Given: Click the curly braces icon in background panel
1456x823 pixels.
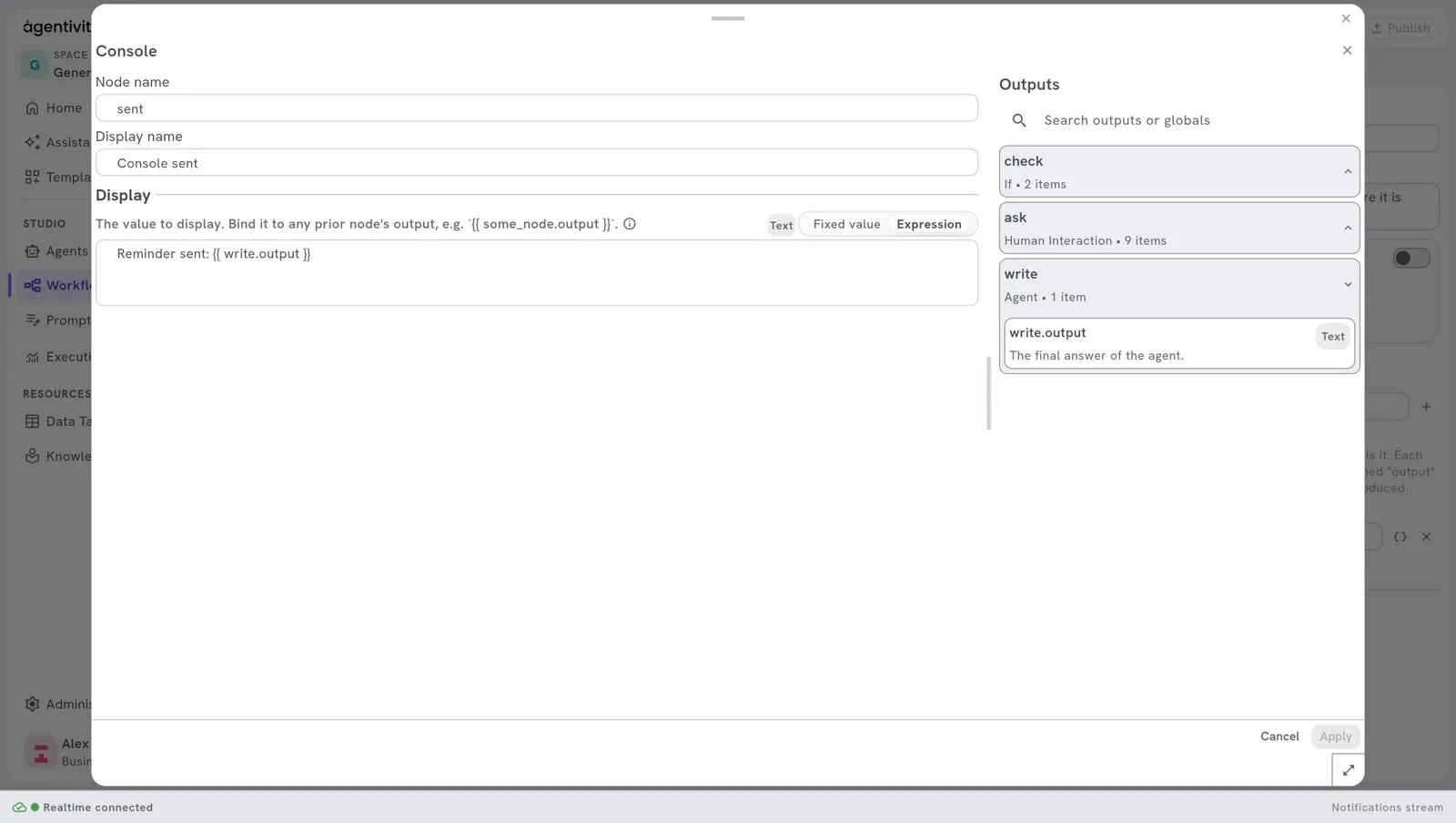Looking at the screenshot, I should click(x=1400, y=537).
